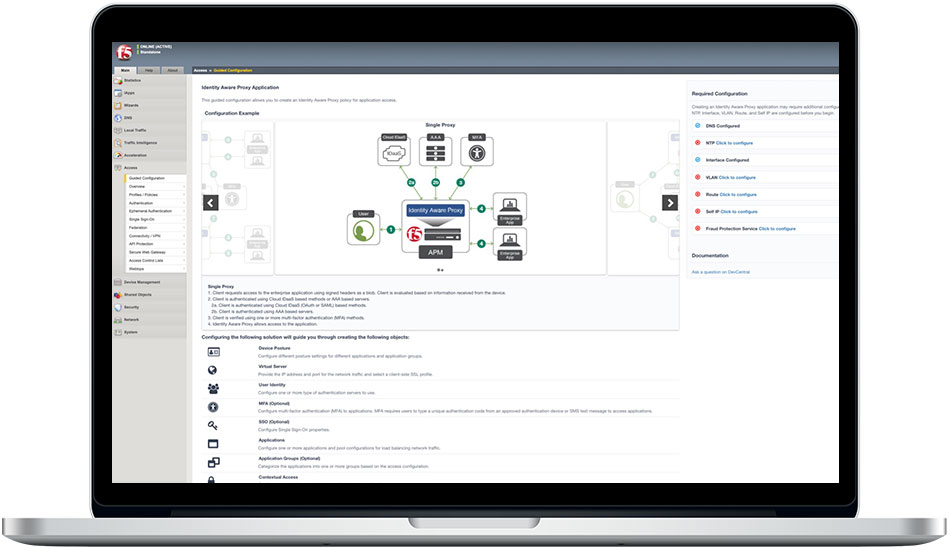
Task: Switch to the Help tab
Action: 149,70
